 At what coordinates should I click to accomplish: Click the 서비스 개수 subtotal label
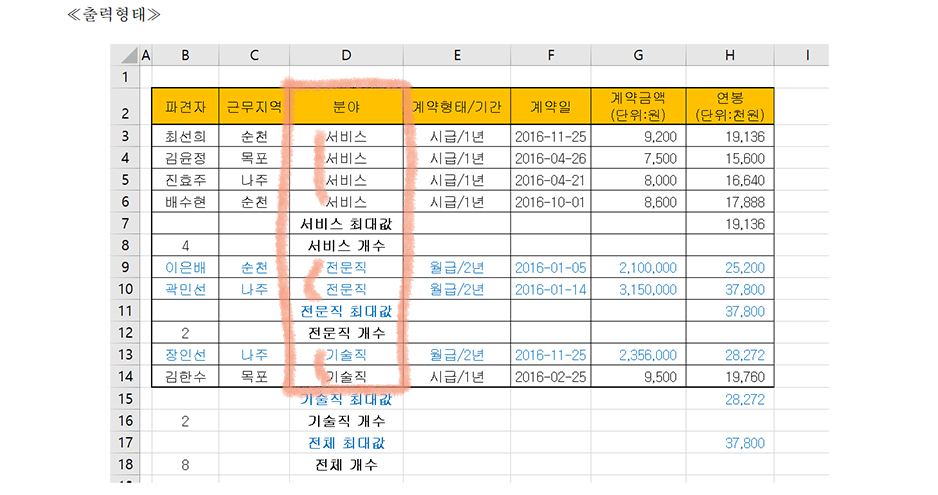point(346,245)
